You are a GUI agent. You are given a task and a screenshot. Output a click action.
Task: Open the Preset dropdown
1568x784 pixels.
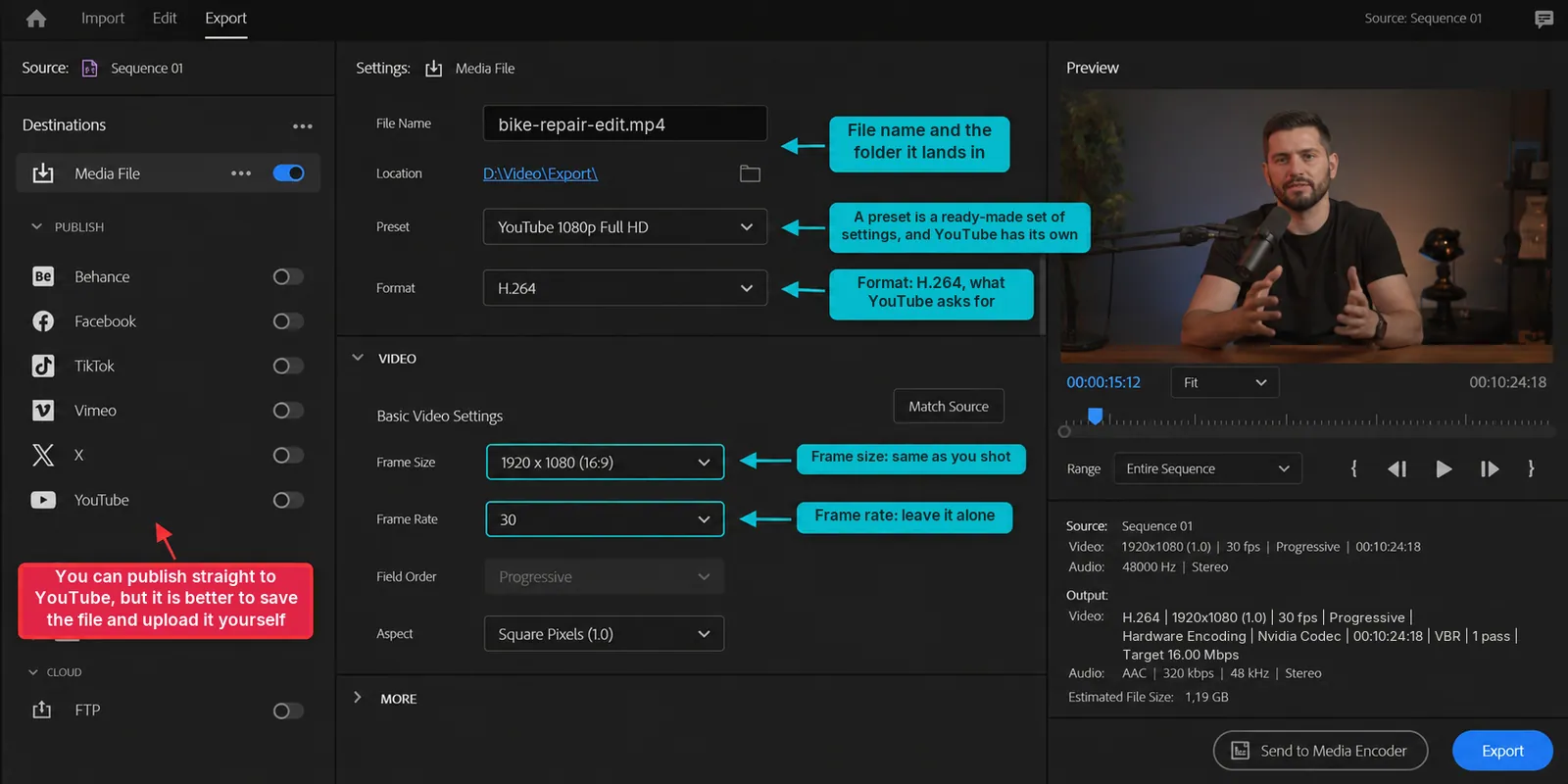coord(625,226)
